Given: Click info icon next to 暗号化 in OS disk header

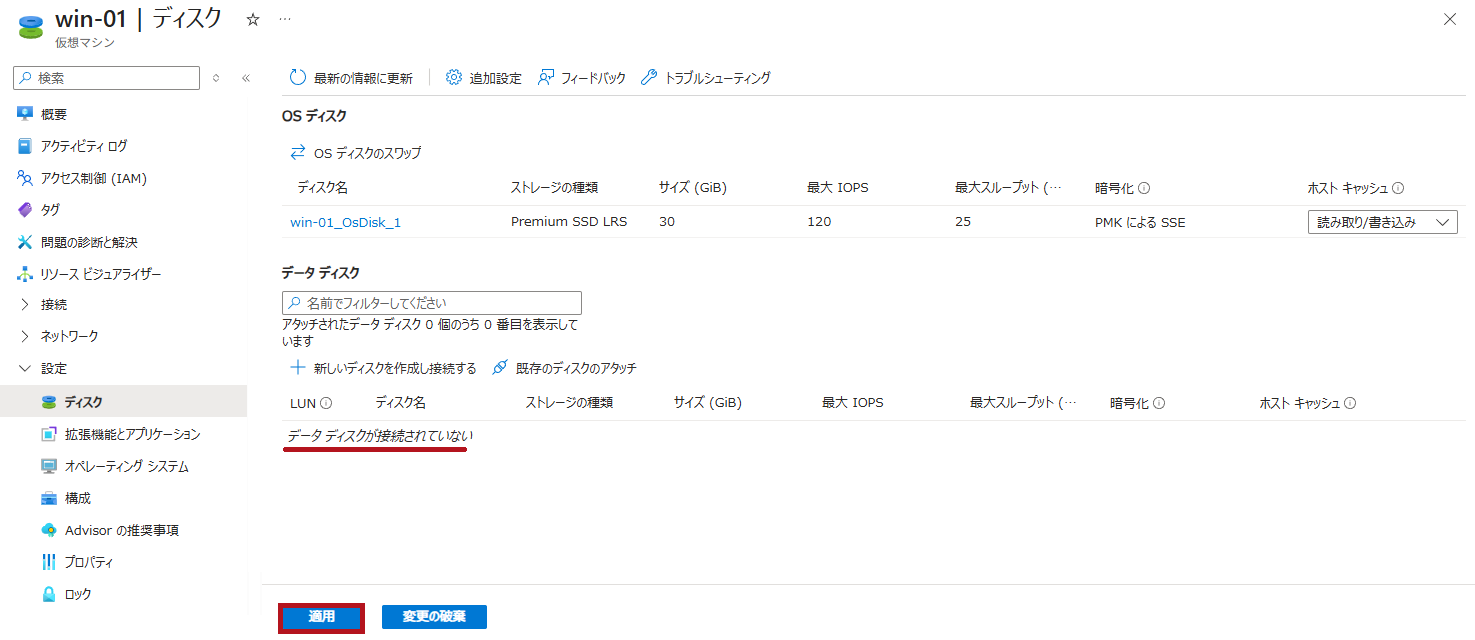Looking at the screenshot, I should pyautogui.click(x=1144, y=188).
